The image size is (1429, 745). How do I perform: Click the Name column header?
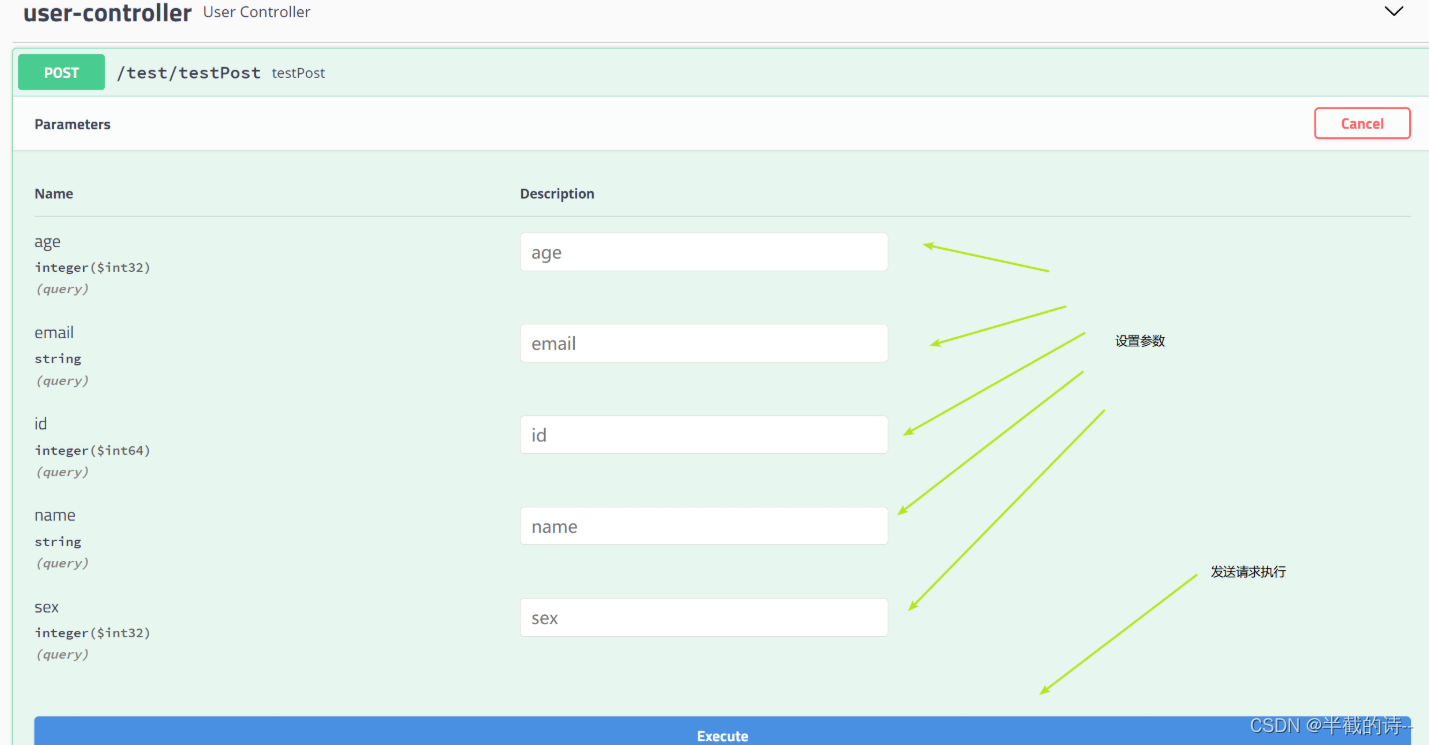click(x=53, y=193)
